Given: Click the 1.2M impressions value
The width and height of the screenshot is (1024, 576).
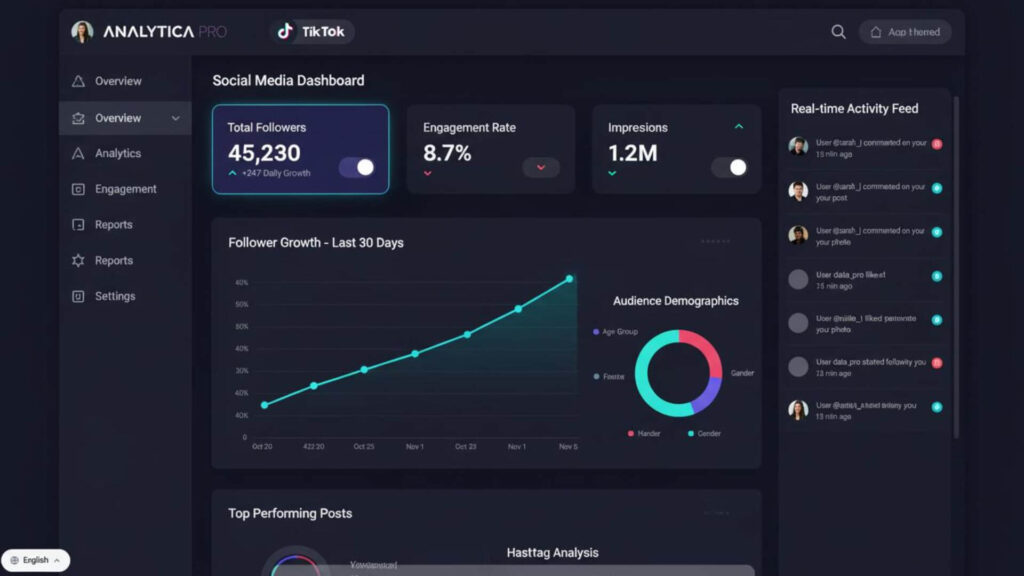Looking at the screenshot, I should click(x=633, y=153).
